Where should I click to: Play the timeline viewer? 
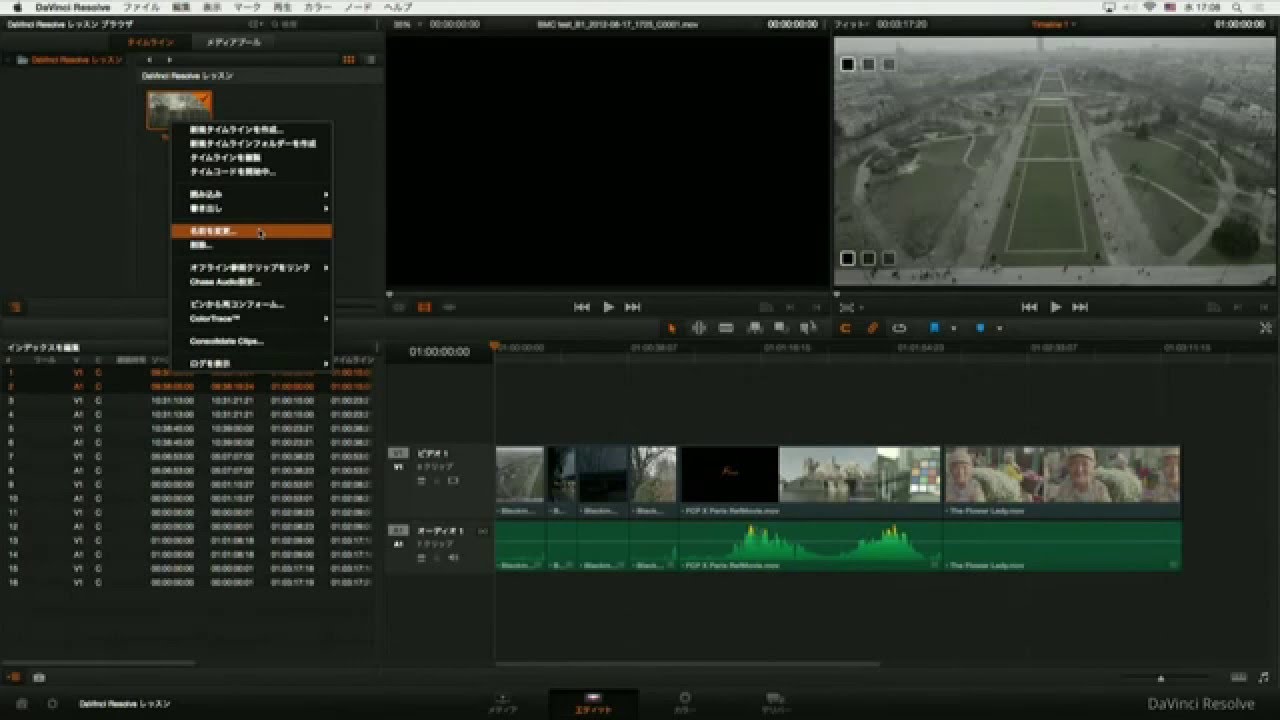(x=1055, y=307)
